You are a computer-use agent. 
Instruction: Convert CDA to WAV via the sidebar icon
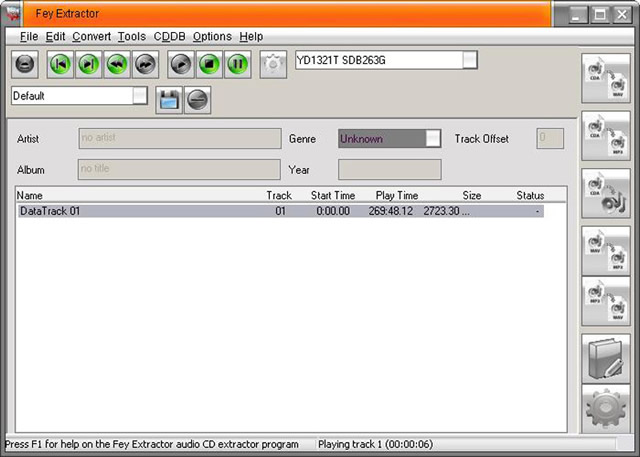606,78
